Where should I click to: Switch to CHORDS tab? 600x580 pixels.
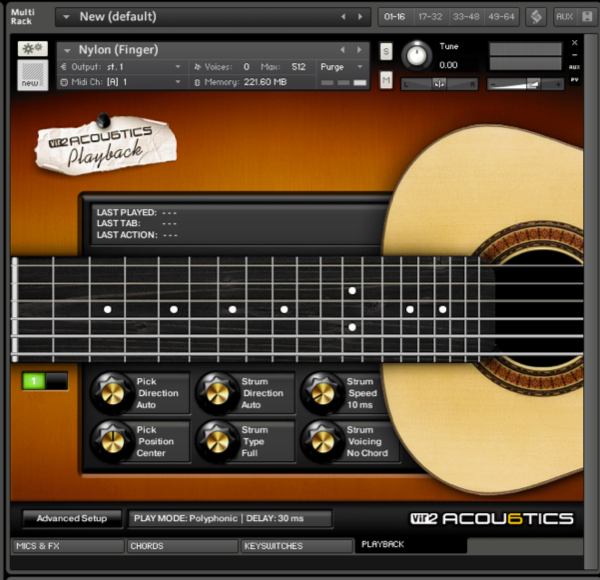coord(183,546)
